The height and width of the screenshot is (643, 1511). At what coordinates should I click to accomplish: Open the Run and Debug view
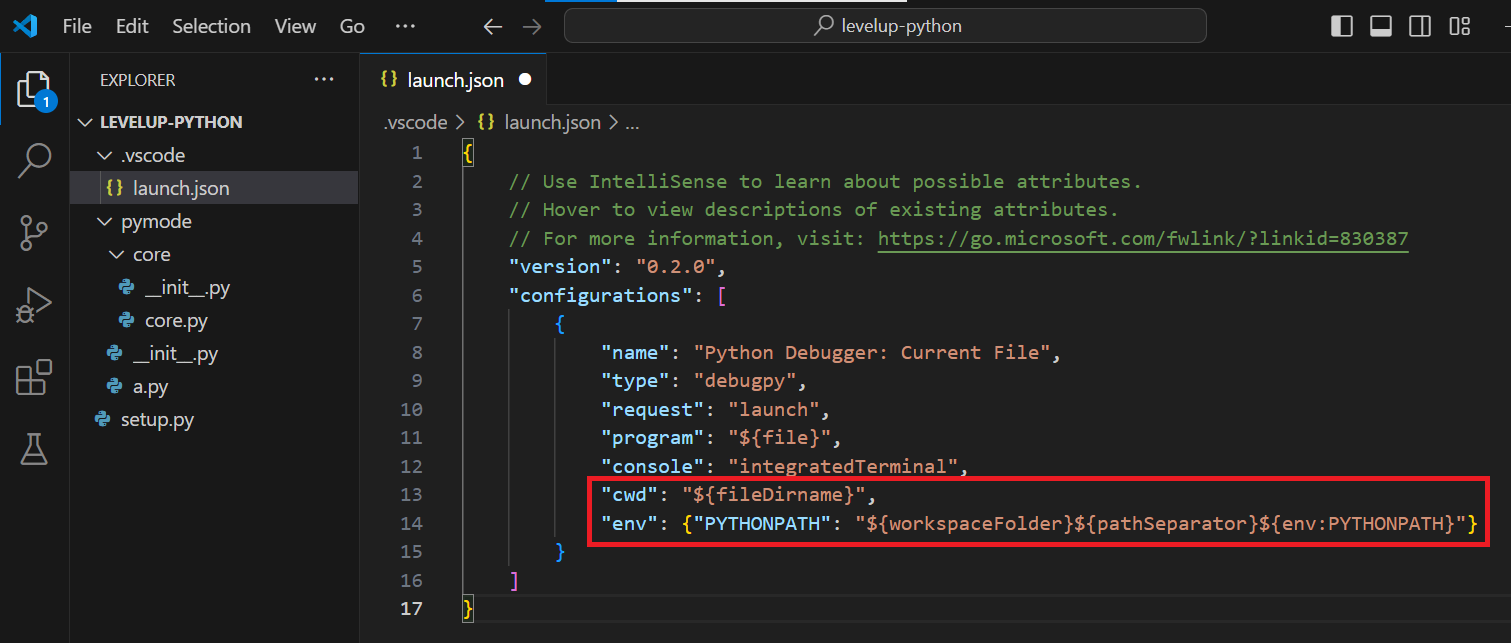point(34,305)
